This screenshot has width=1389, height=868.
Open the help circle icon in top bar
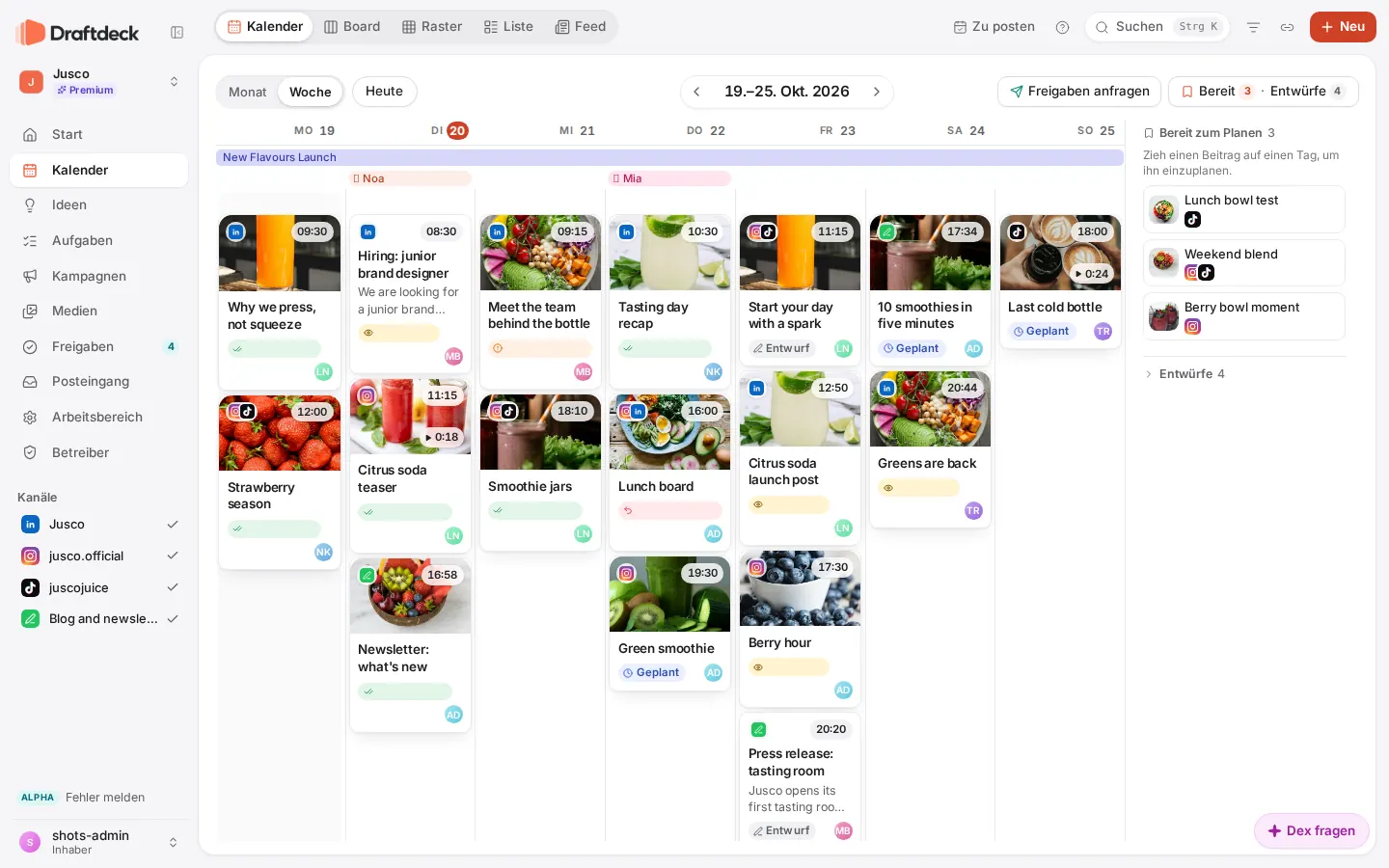[x=1063, y=27]
